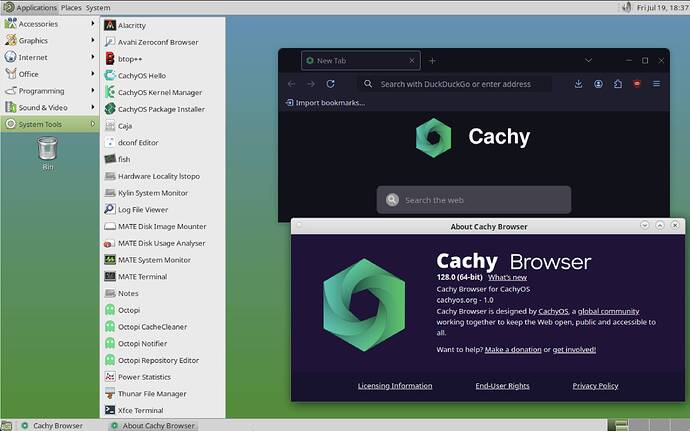
Task: Open Licensing Information link
Action: [x=395, y=386]
